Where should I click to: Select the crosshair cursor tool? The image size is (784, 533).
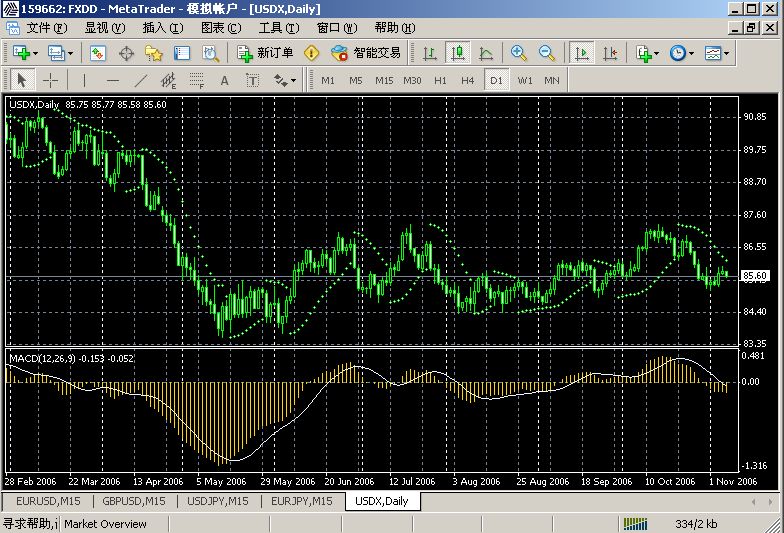click(50, 80)
